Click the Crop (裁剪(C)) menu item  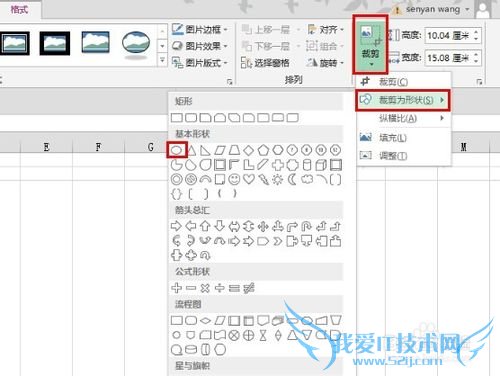click(404, 81)
